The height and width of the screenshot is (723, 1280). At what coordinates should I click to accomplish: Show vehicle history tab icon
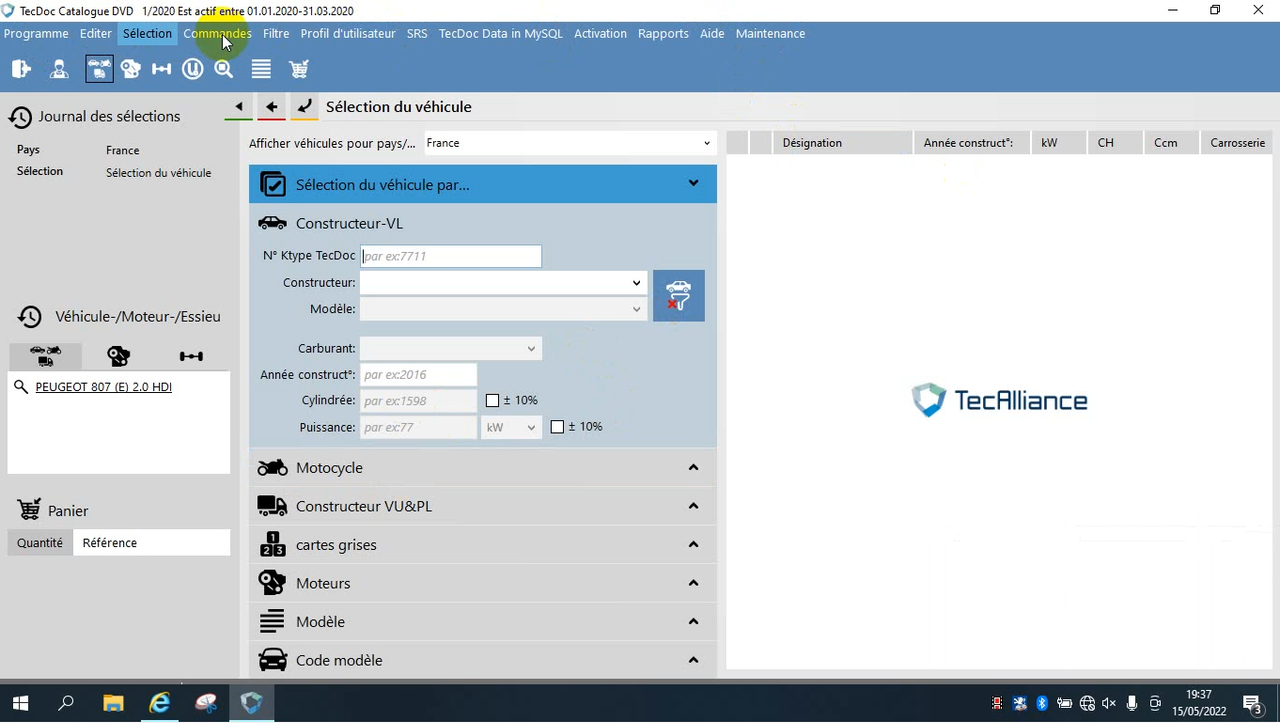tap(45, 355)
